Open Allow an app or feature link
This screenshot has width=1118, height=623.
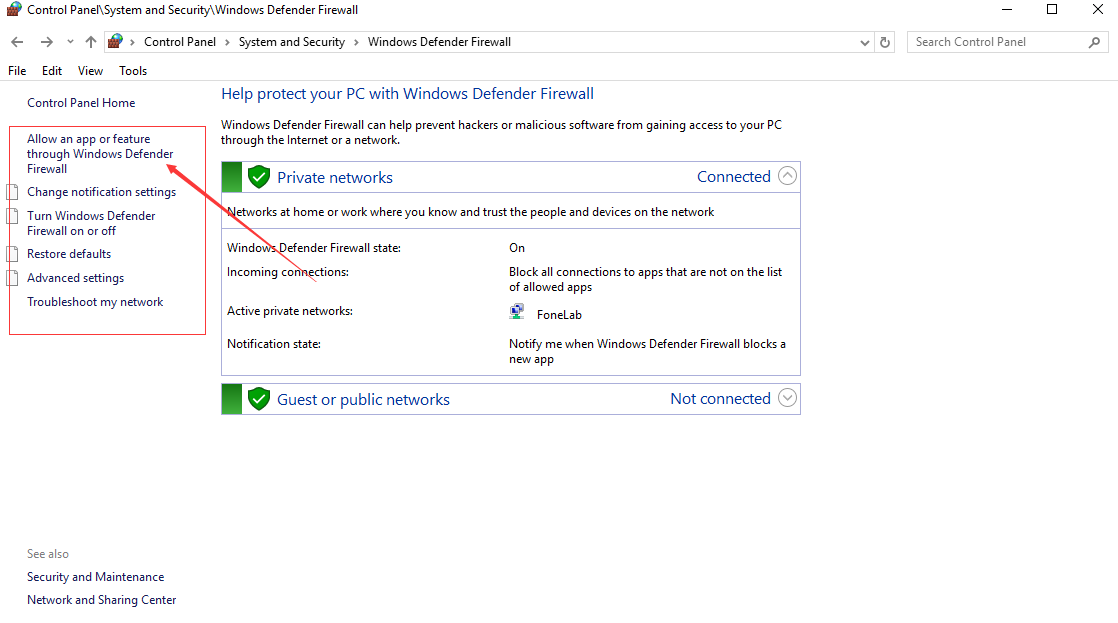[100, 154]
